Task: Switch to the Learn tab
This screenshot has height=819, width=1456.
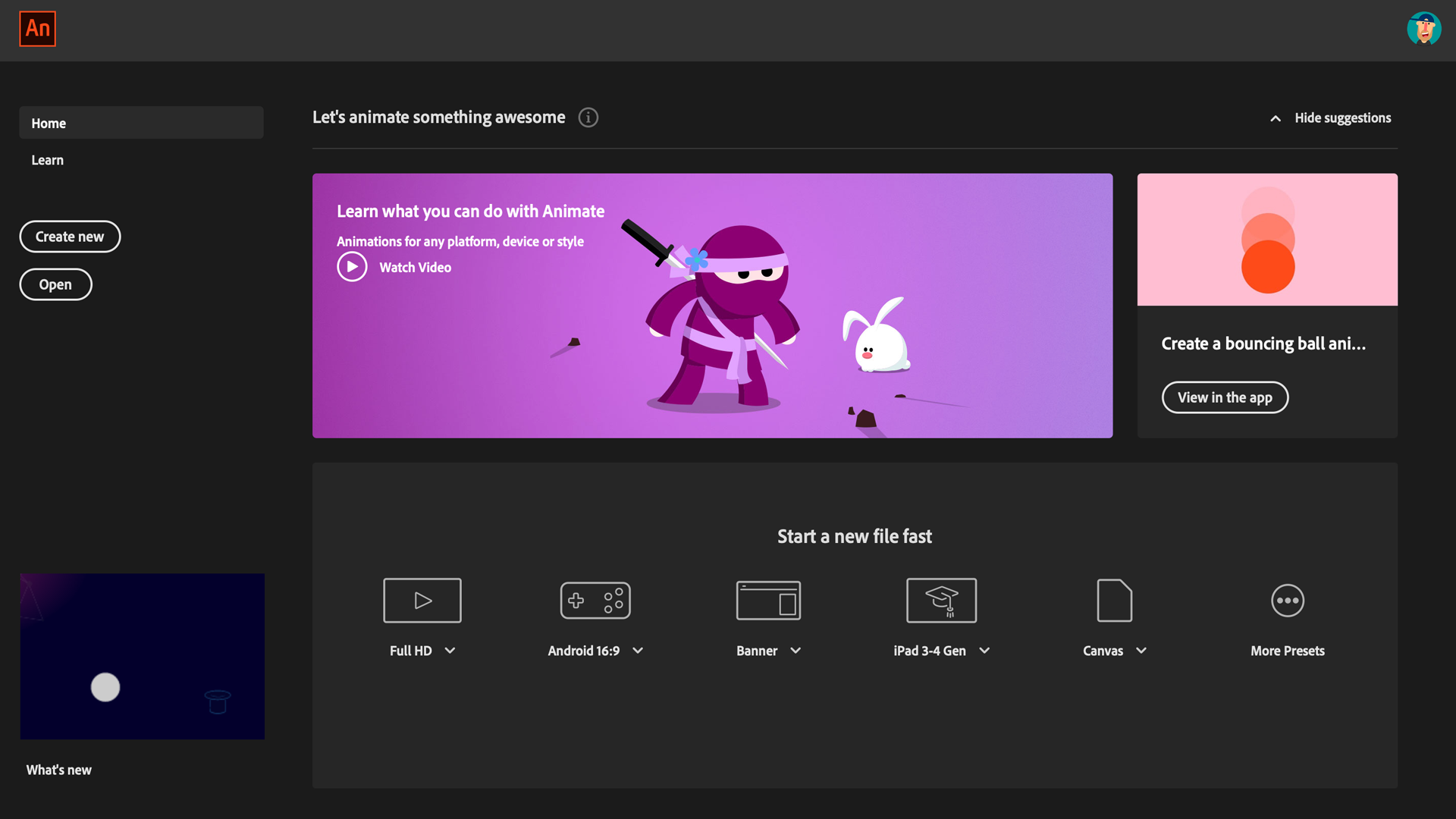Action: click(x=47, y=160)
